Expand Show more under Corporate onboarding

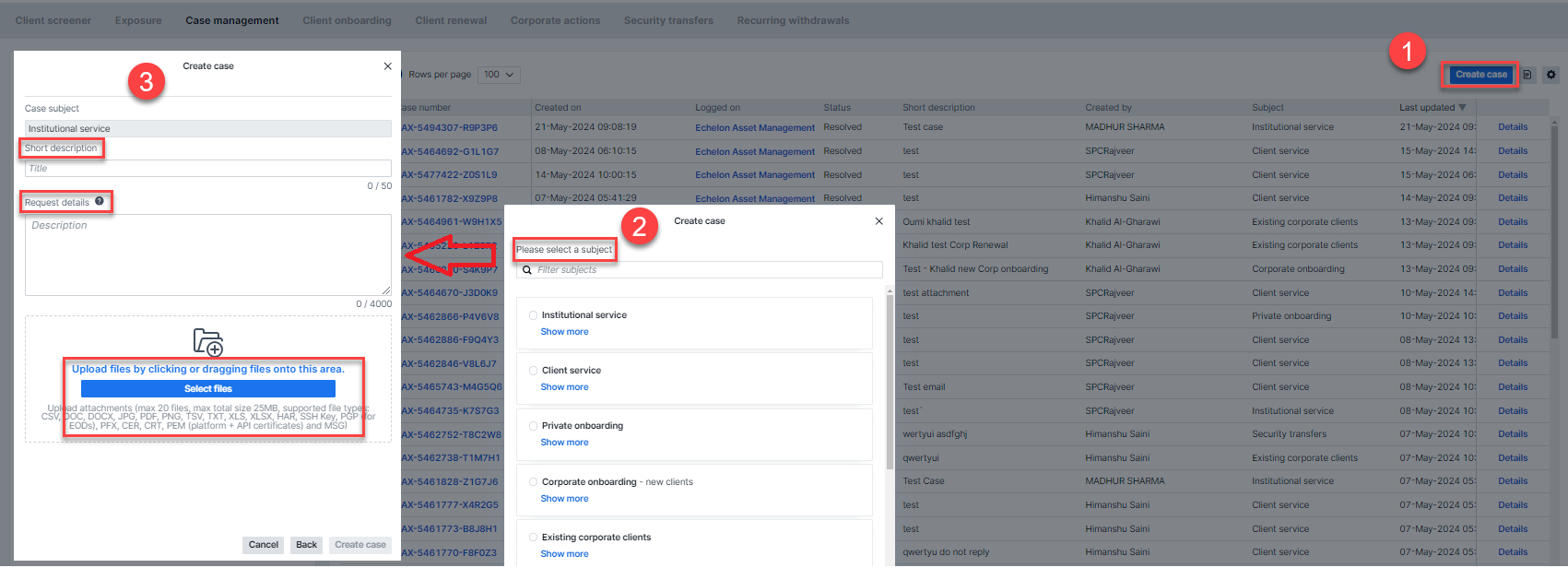pyautogui.click(x=564, y=499)
